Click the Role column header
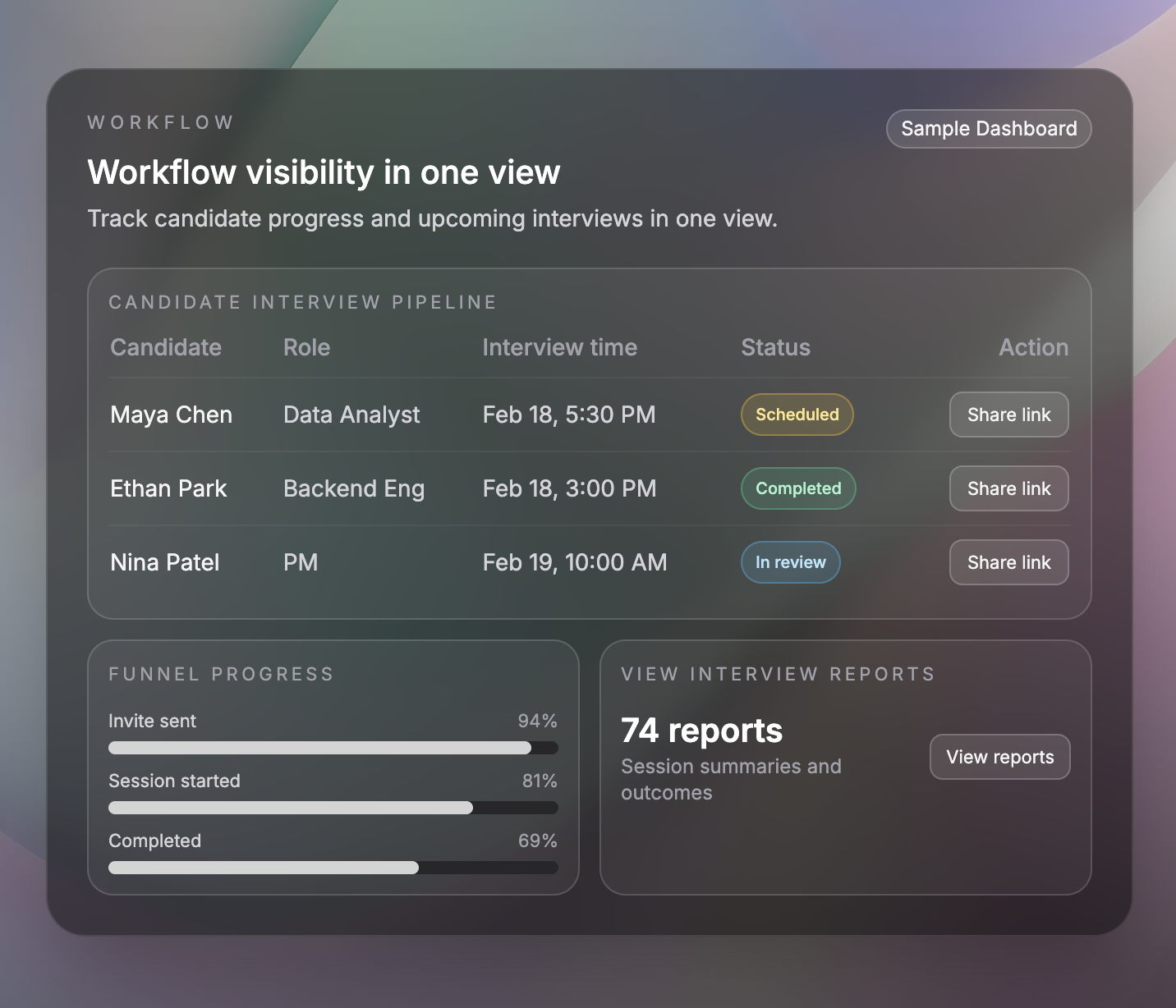This screenshot has height=1008, width=1176. pos(306,347)
